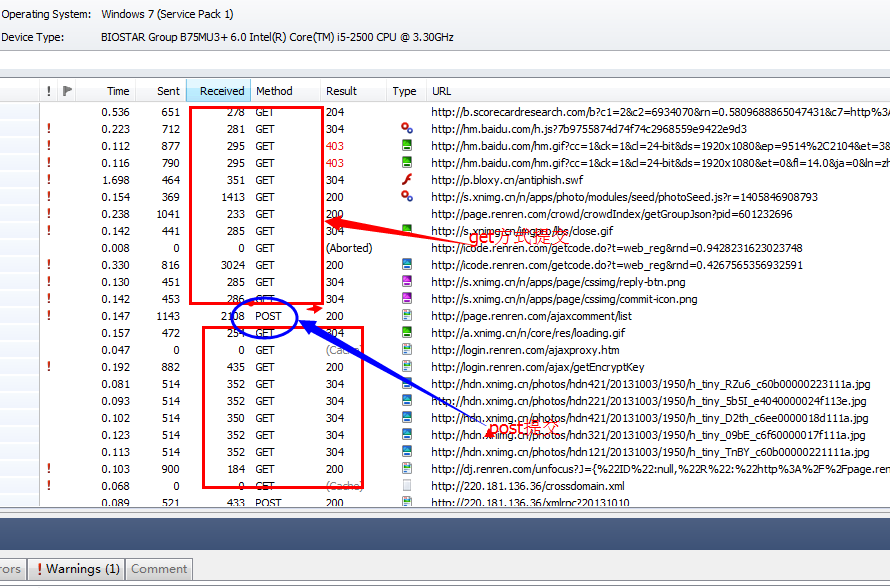Select the page icon next to ajaxproxy.htm
Viewport: 890px width, 588px height.
coord(406,350)
